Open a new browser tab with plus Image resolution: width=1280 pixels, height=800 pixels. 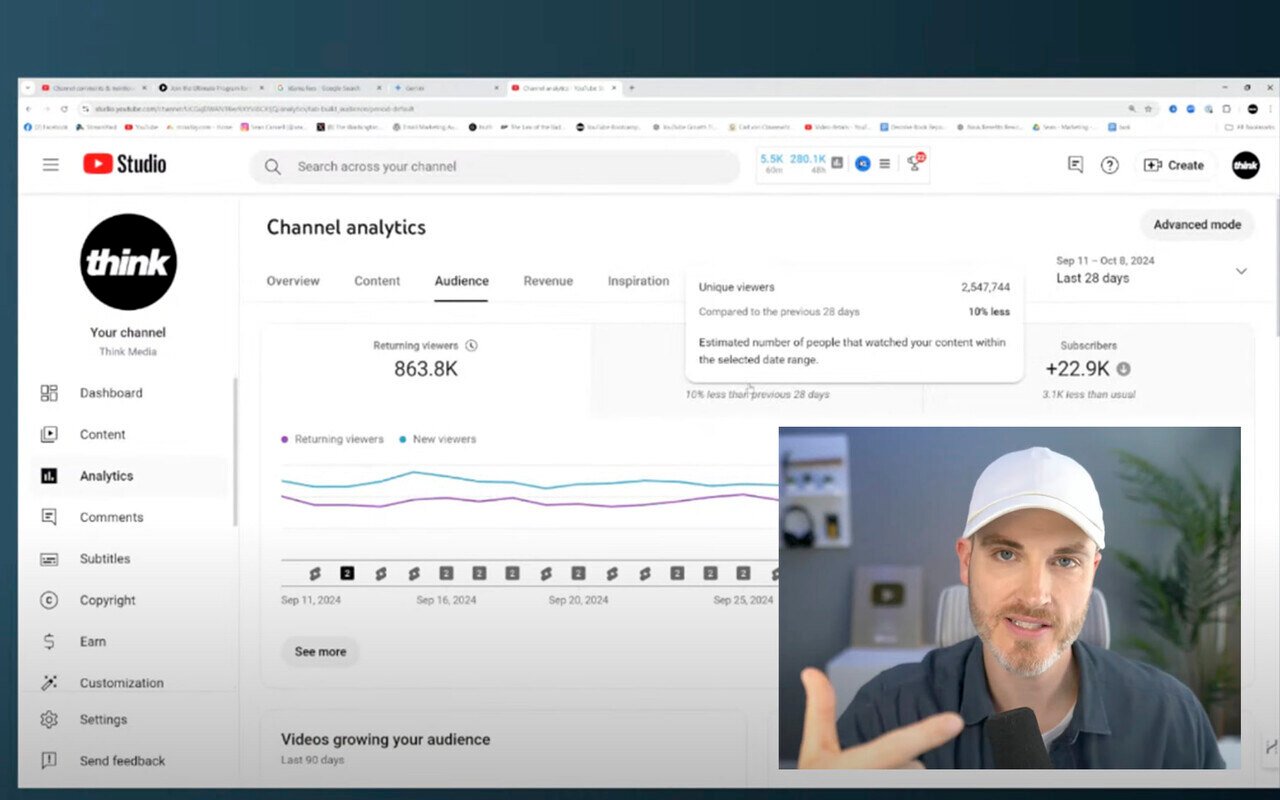631,88
